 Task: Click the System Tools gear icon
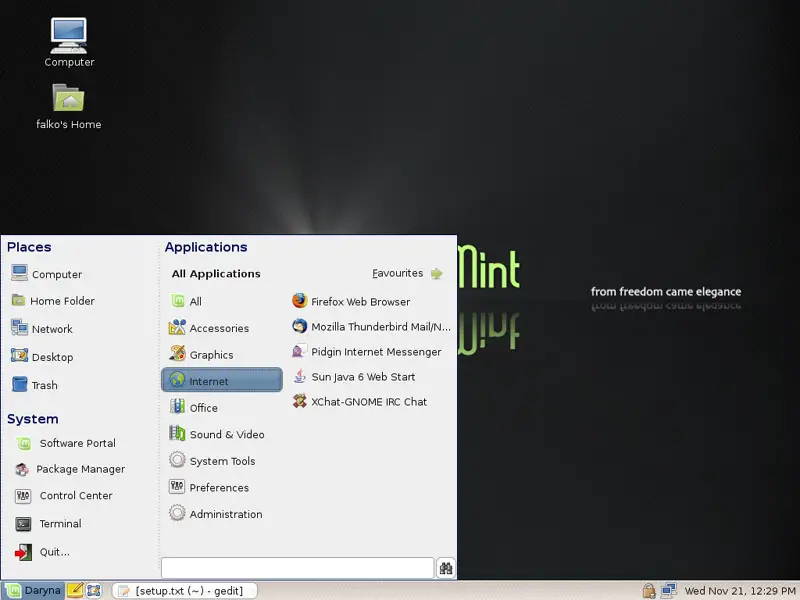177,460
